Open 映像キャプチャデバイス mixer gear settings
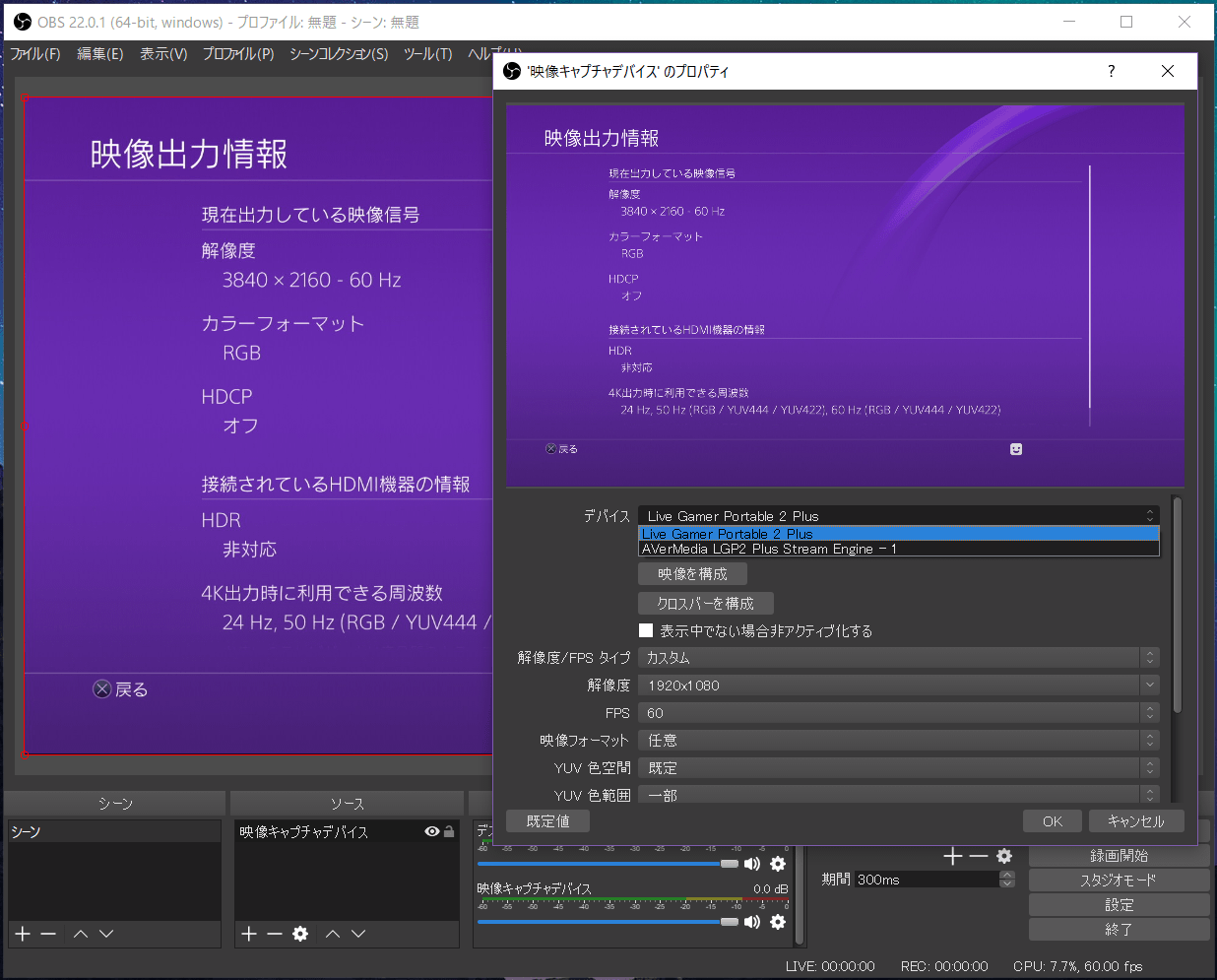The image size is (1217, 980). [x=778, y=922]
